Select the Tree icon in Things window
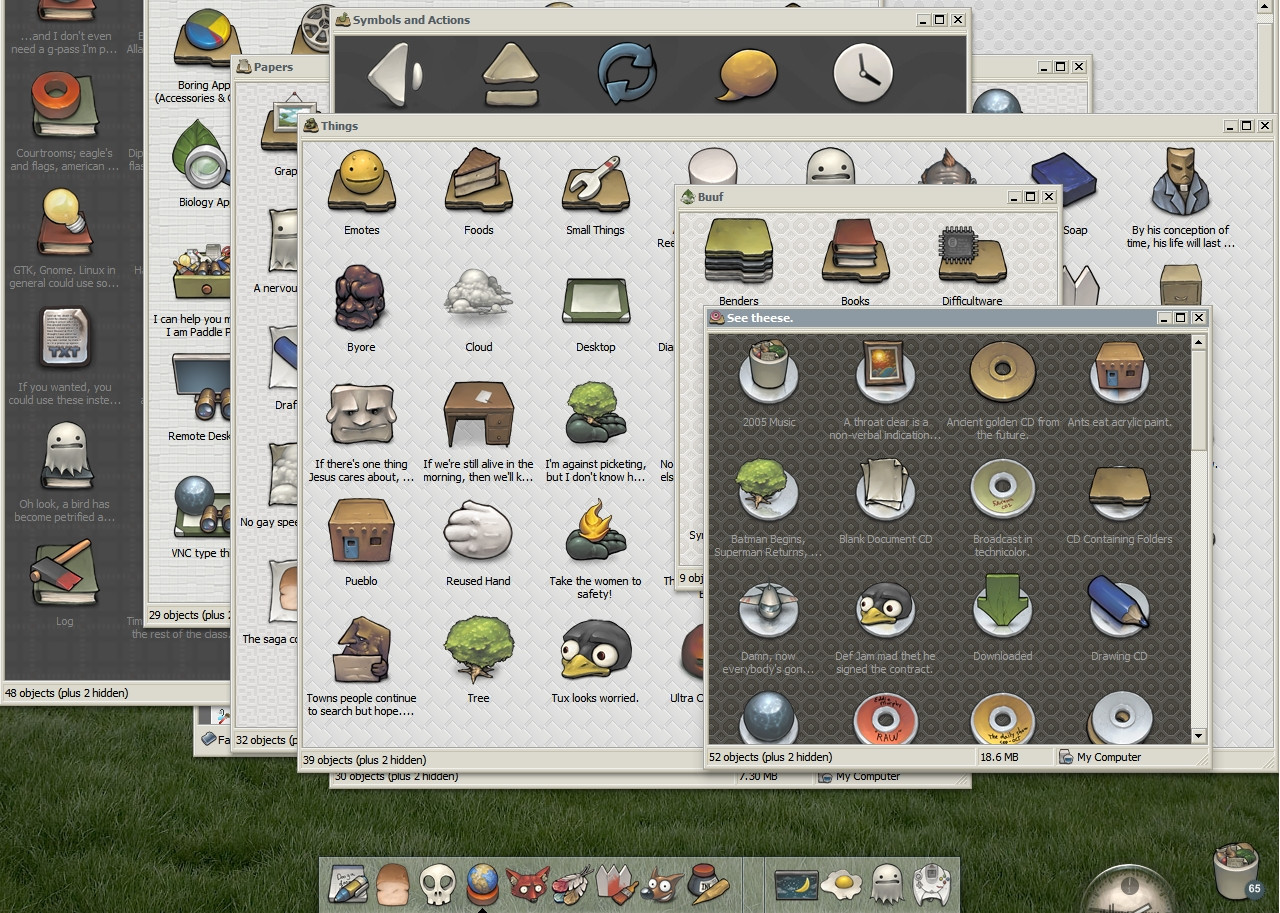Viewport: 1280px width, 913px height. click(x=478, y=650)
